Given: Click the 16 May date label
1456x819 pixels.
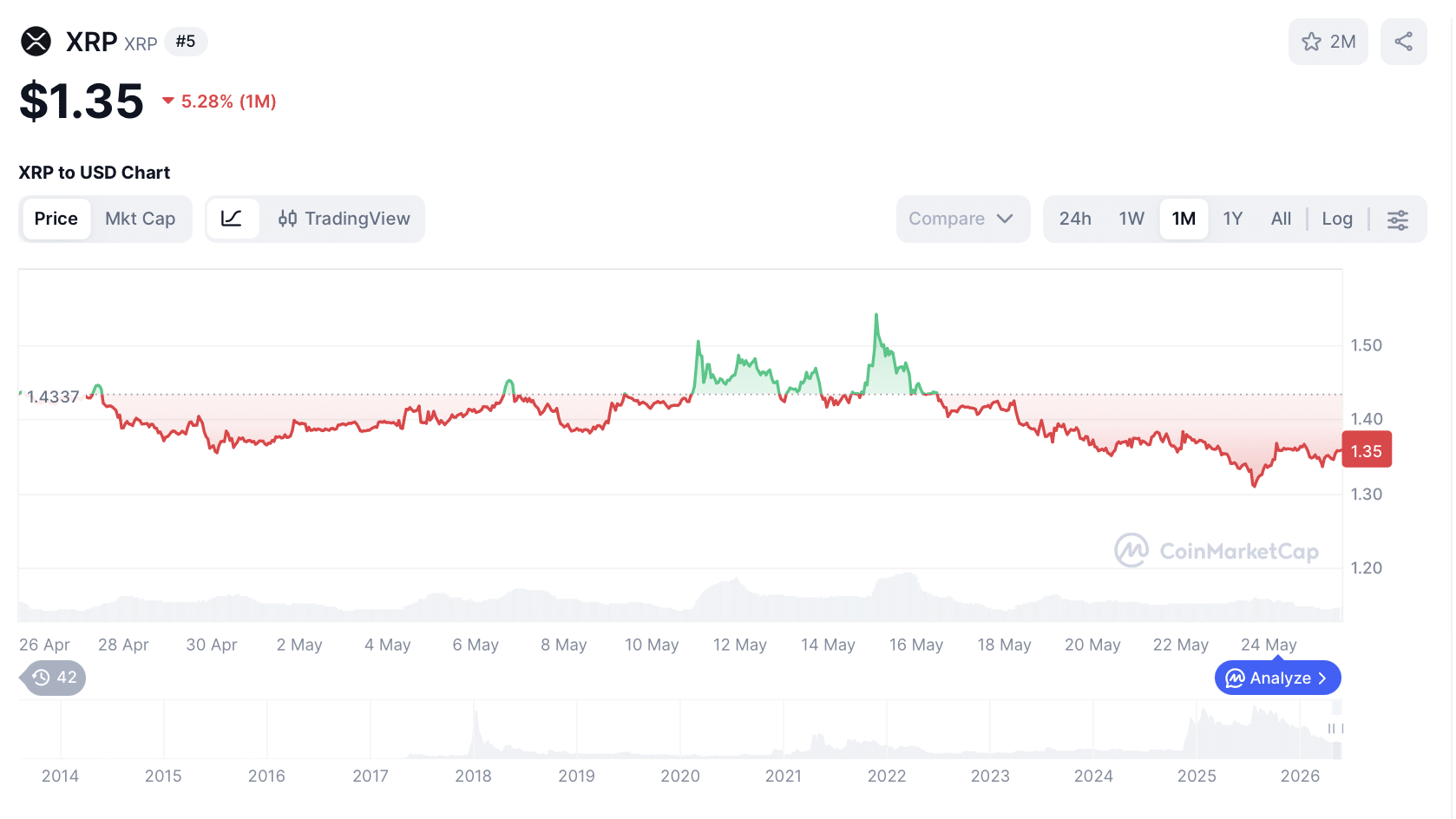Looking at the screenshot, I should 916,645.
